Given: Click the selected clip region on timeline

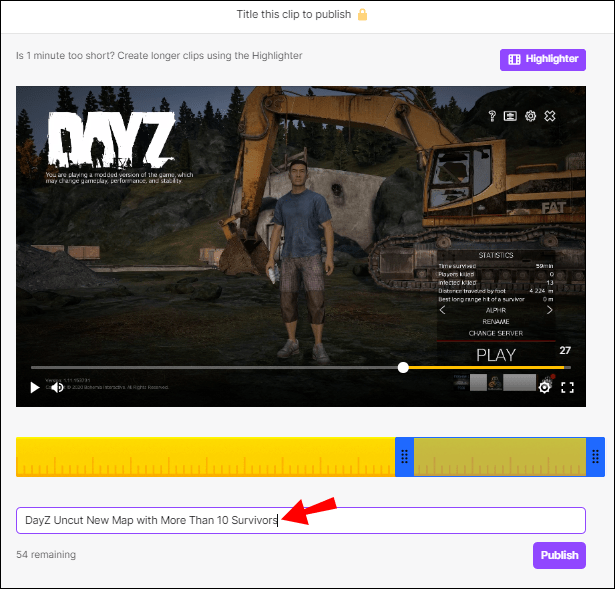Looking at the screenshot, I should pos(500,456).
